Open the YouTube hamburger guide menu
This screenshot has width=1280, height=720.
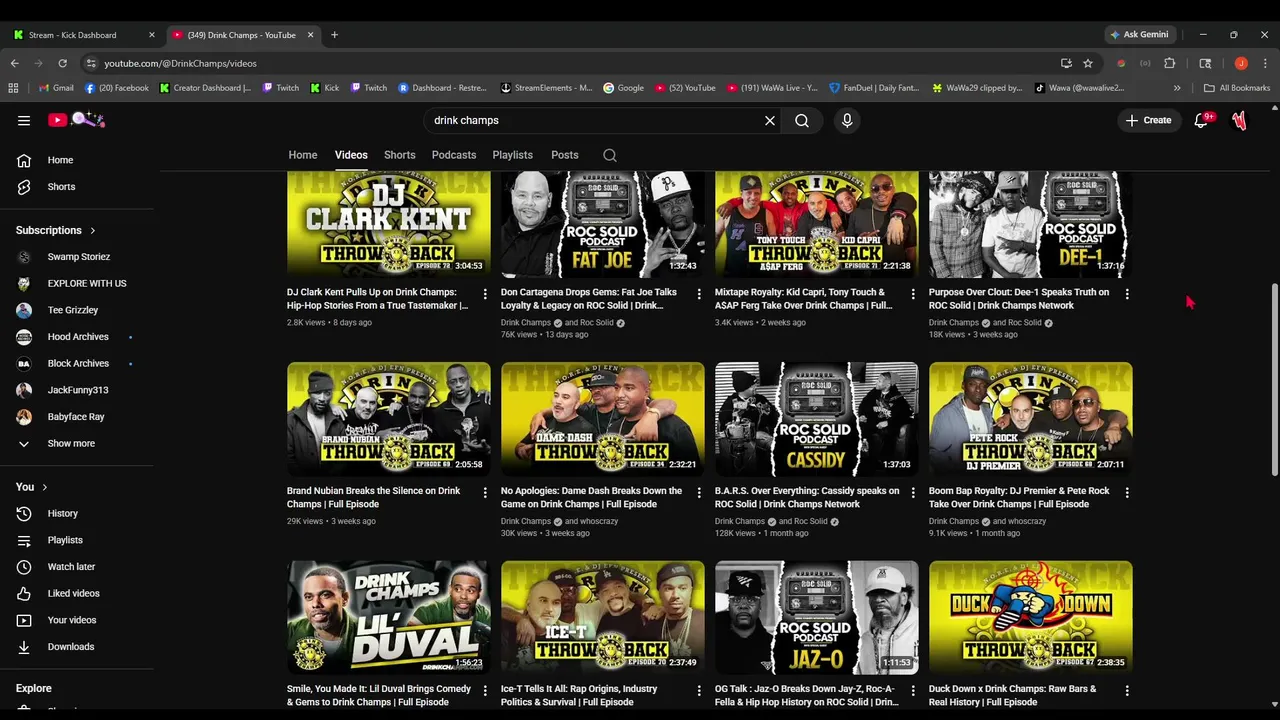click(24, 120)
